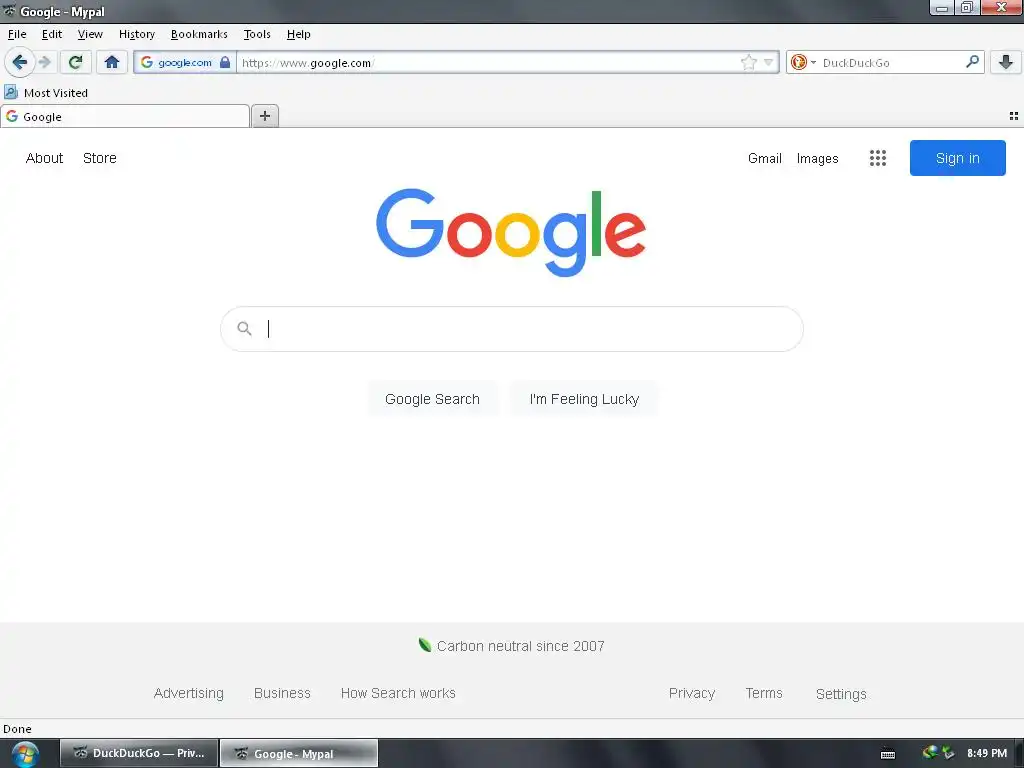Switch to DuckDuckGo taskbar window
The image size is (1024, 768).
point(138,753)
